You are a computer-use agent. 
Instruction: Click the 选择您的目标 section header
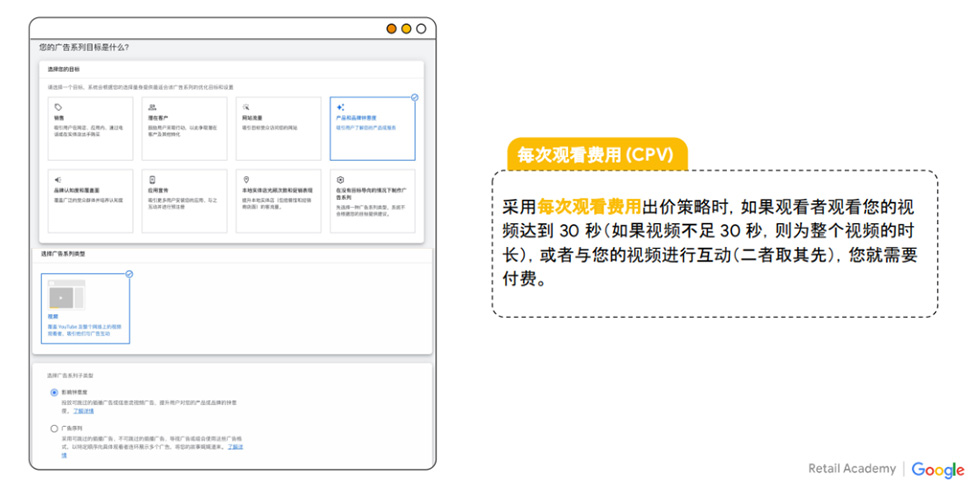64,70
